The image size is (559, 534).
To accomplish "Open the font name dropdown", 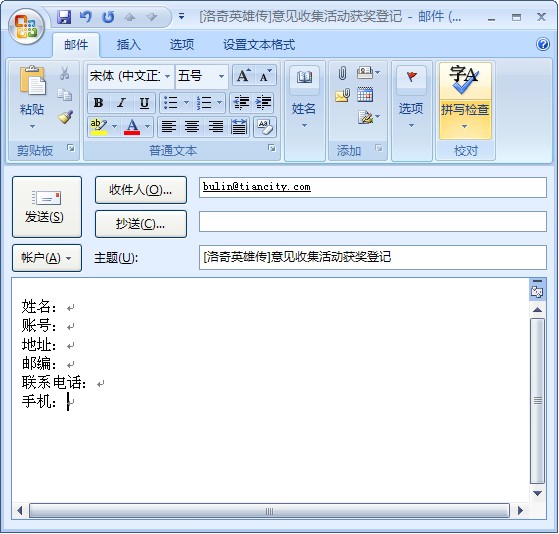I will [167, 76].
